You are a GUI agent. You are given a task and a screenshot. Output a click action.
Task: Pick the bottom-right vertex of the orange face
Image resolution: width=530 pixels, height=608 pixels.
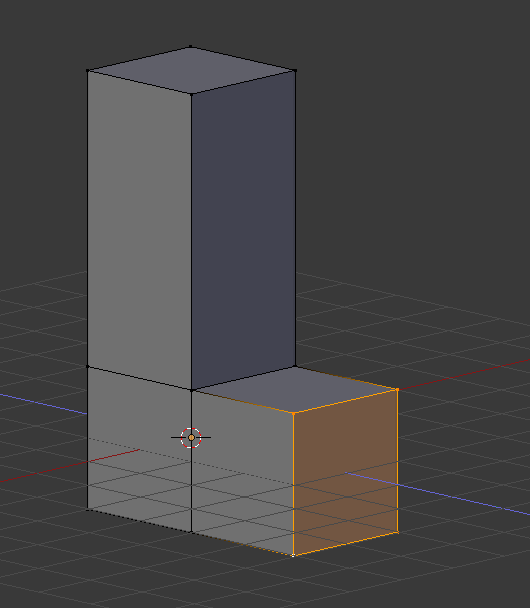coord(398,532)
